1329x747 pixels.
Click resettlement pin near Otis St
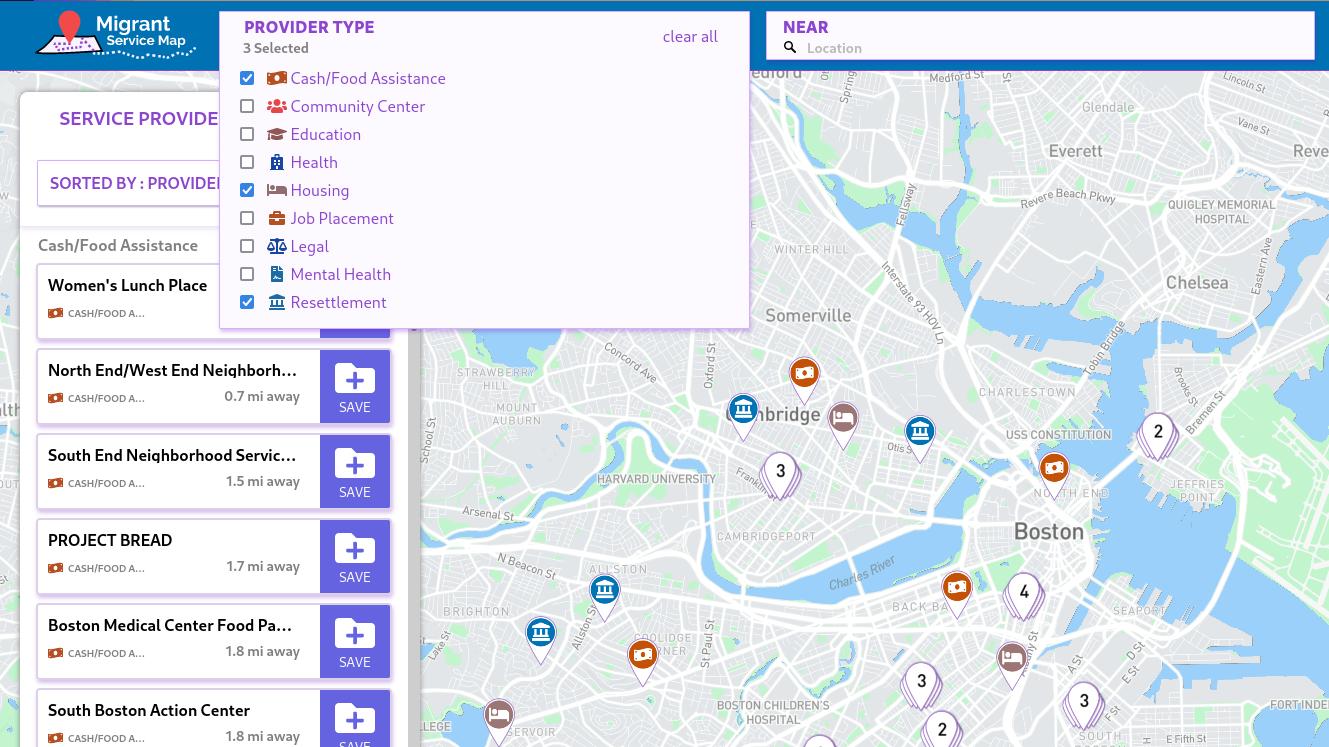pyautogui.click(x=920, y=437)
